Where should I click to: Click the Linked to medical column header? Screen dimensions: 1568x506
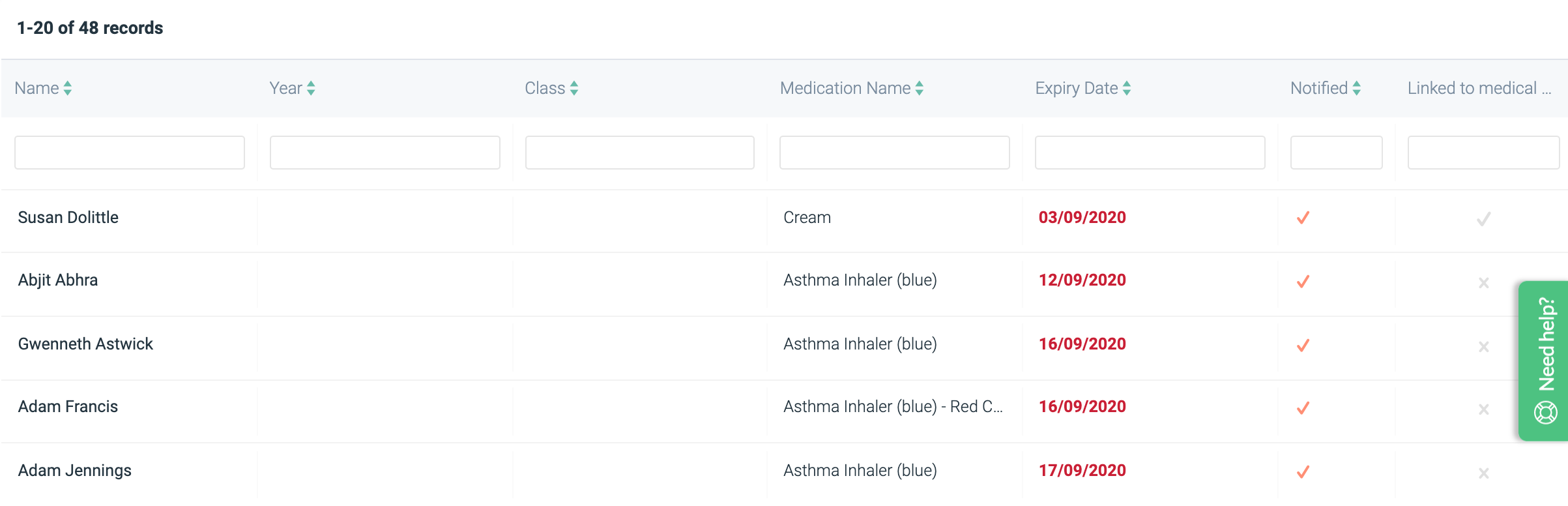point(1479,88)
